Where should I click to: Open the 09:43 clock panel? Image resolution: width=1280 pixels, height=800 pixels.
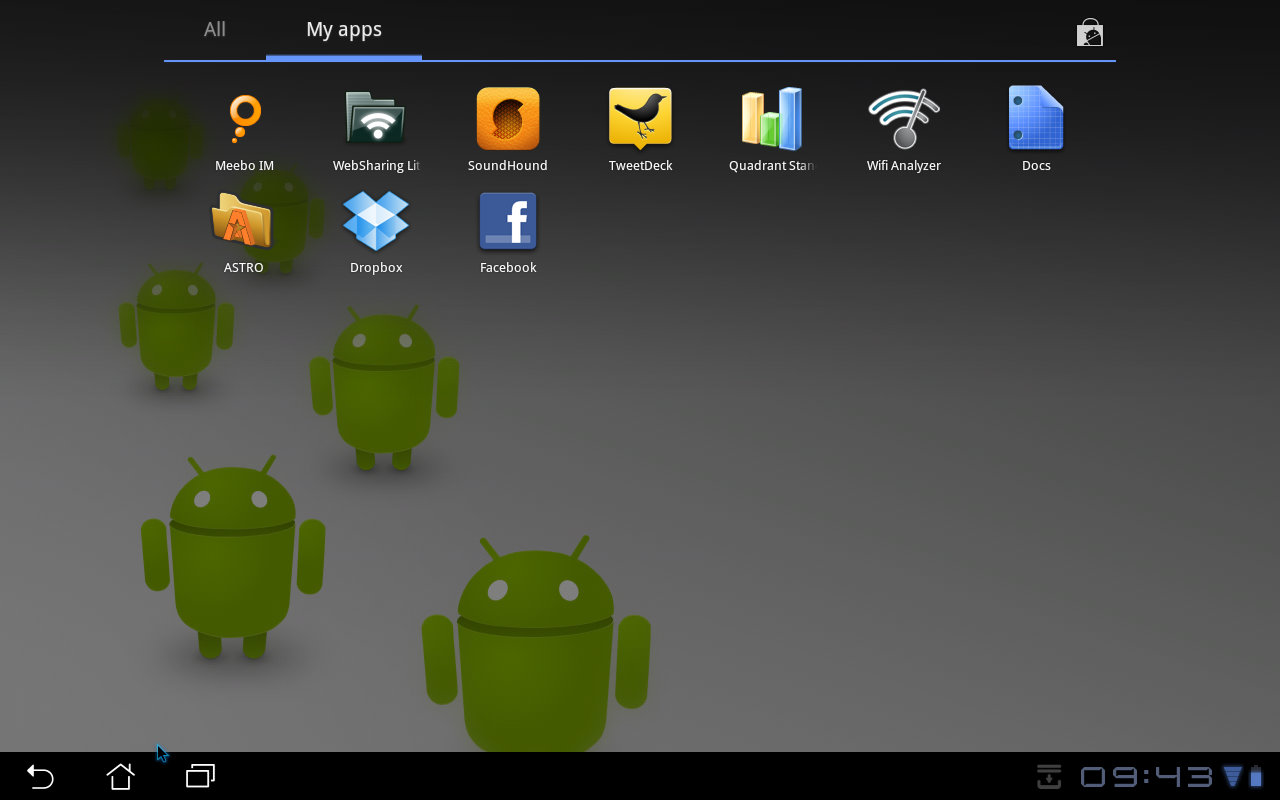point(1146,776)
